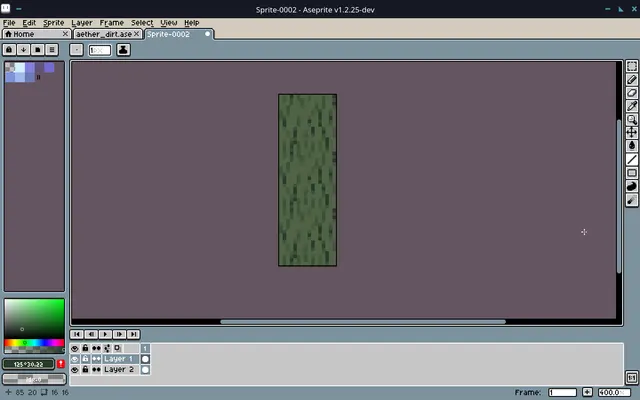This screenshot has height=400, width=640.
Task: Click the timeline toggle button at bottom right
Action: 631,378
